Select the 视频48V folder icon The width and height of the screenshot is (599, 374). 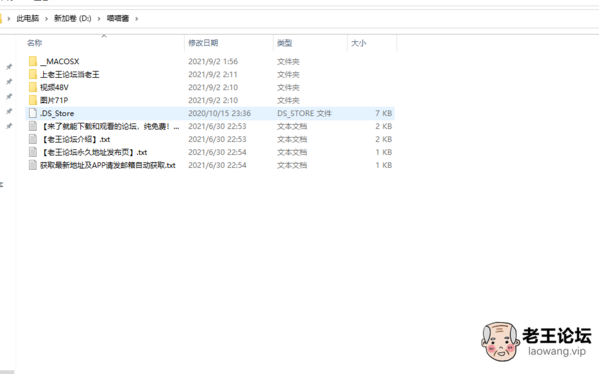[33, 87]
